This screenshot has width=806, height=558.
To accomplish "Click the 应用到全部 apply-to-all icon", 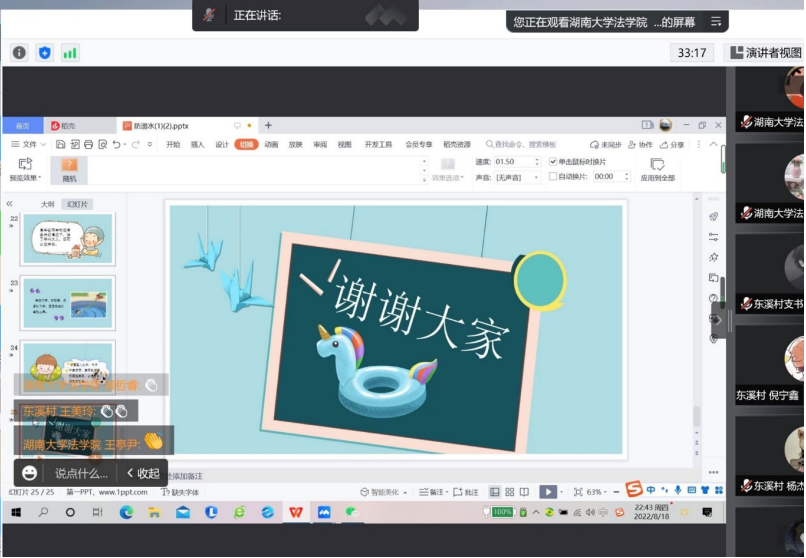I will coord(657,168).
